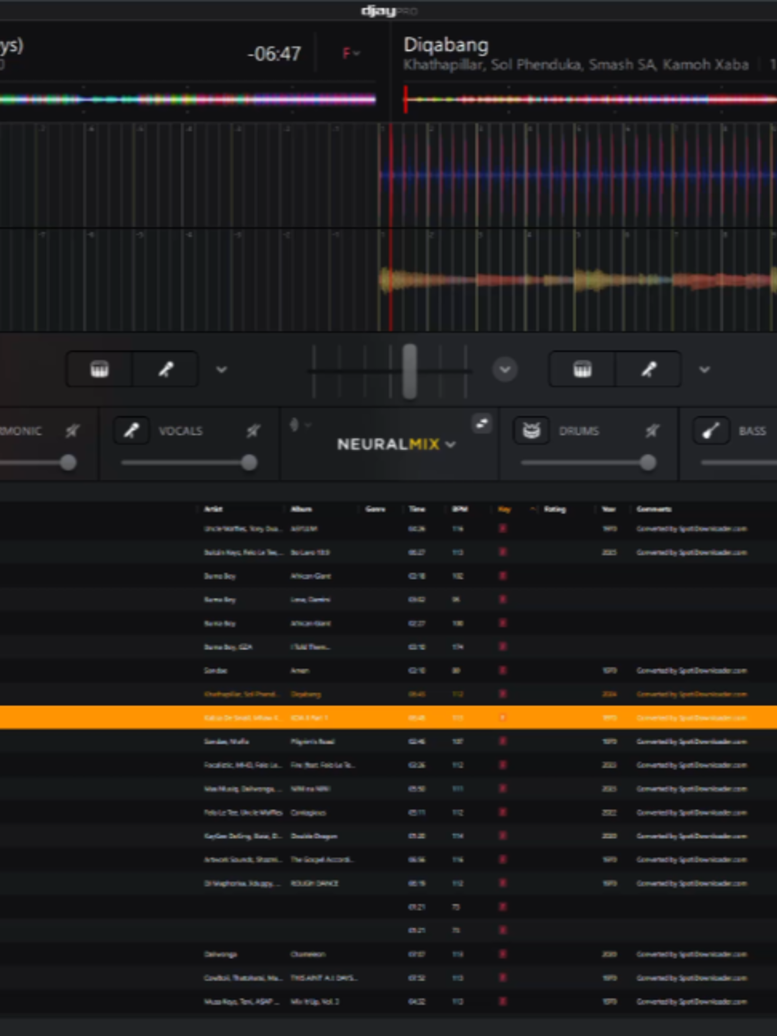Viewport: 777px width, 1036px height.
Task: Select the ROUGH DANCE row
Action: [388, 883]
